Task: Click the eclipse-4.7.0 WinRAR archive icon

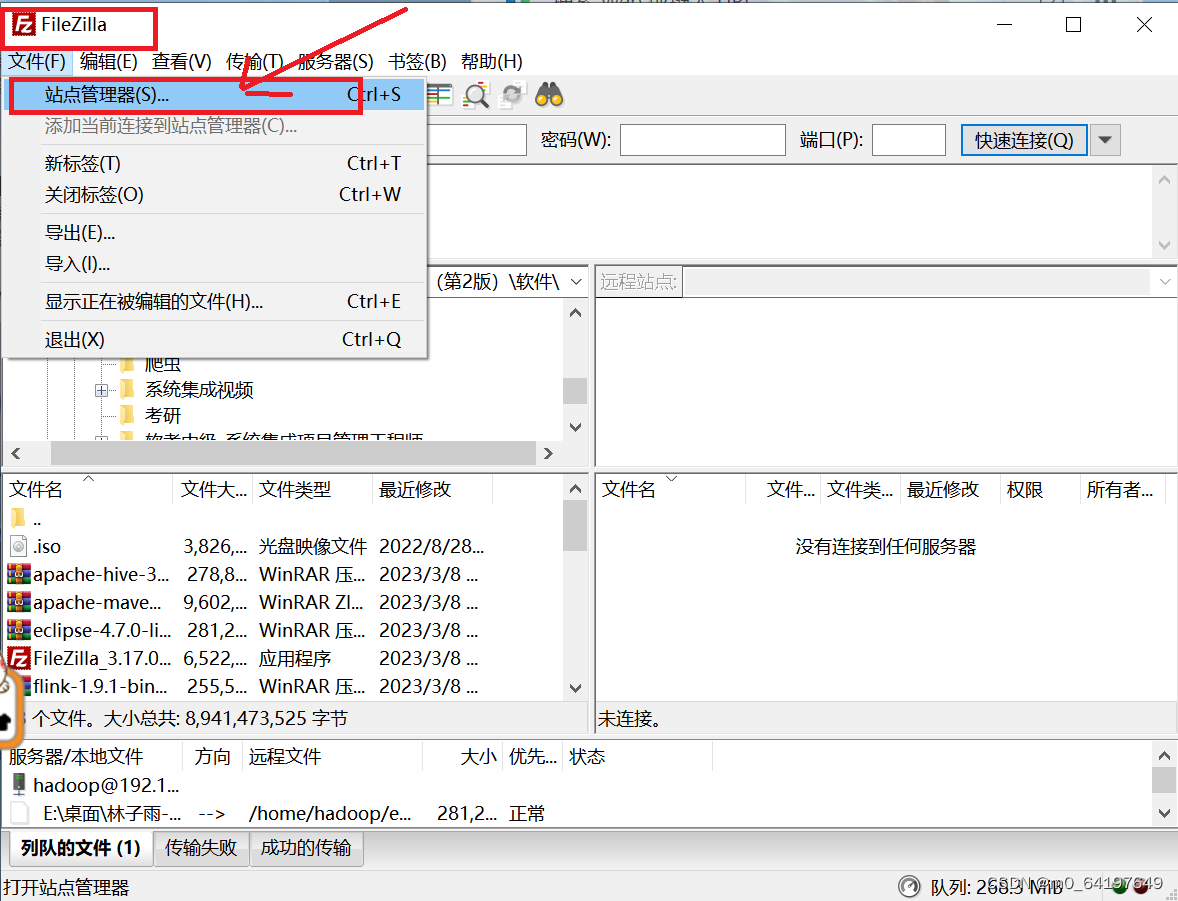Action: point(19,630)
